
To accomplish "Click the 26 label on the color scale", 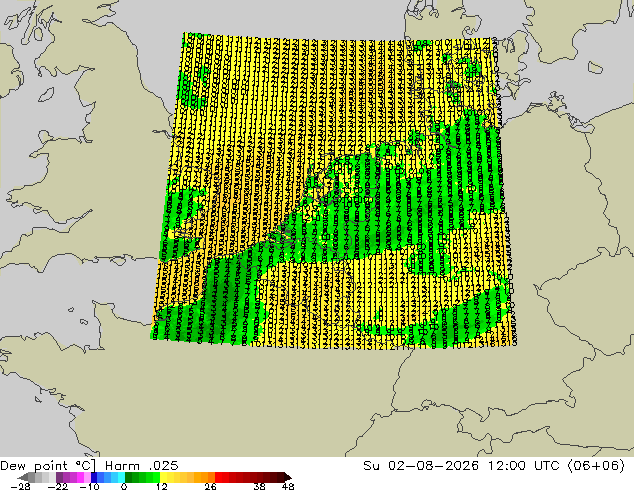I will pyautogui.click(x=210, y=486).
